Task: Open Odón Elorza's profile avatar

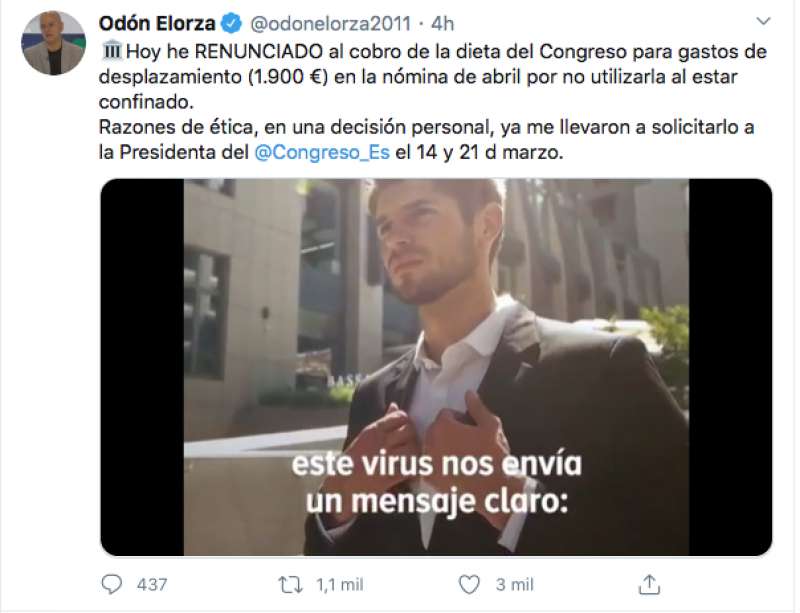Action: tap(53, 43)
